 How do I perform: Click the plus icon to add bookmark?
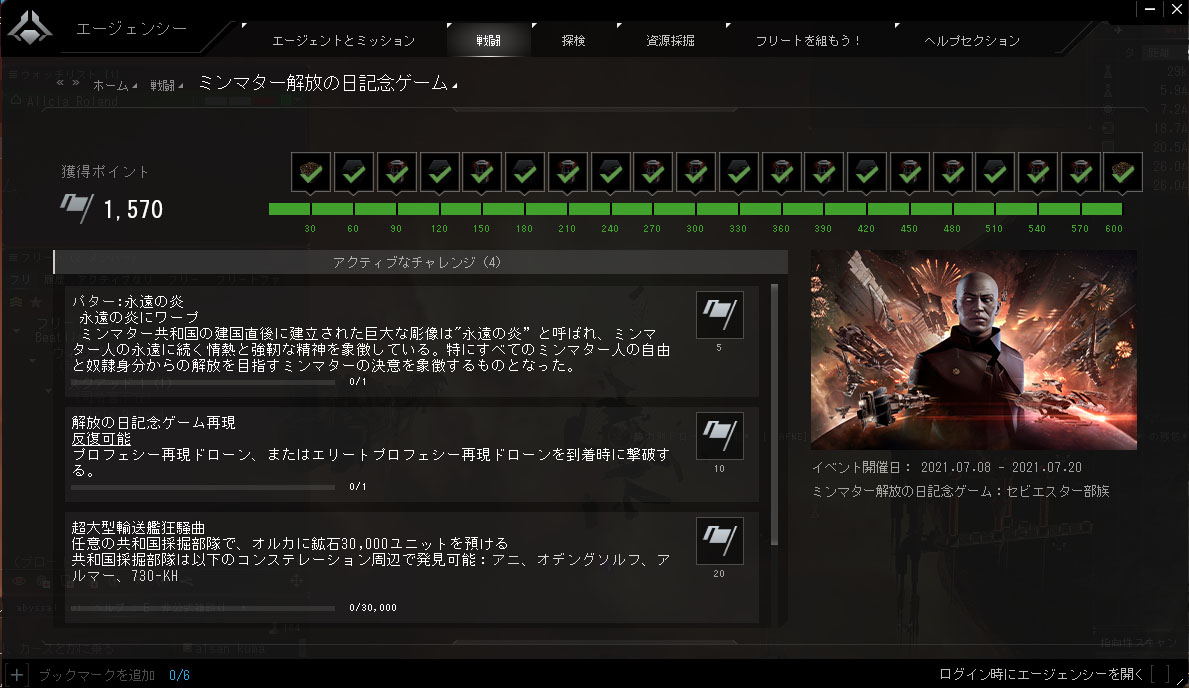point(17,674)
